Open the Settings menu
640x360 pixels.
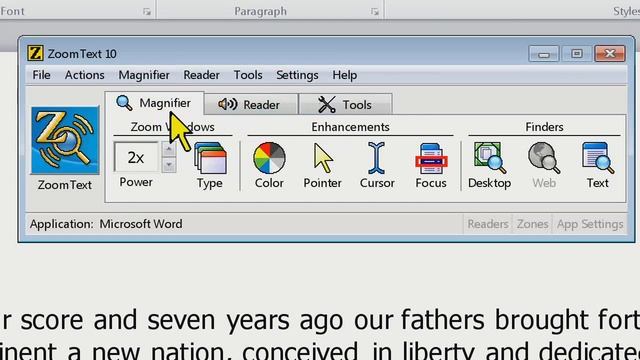tap(297, 75)
